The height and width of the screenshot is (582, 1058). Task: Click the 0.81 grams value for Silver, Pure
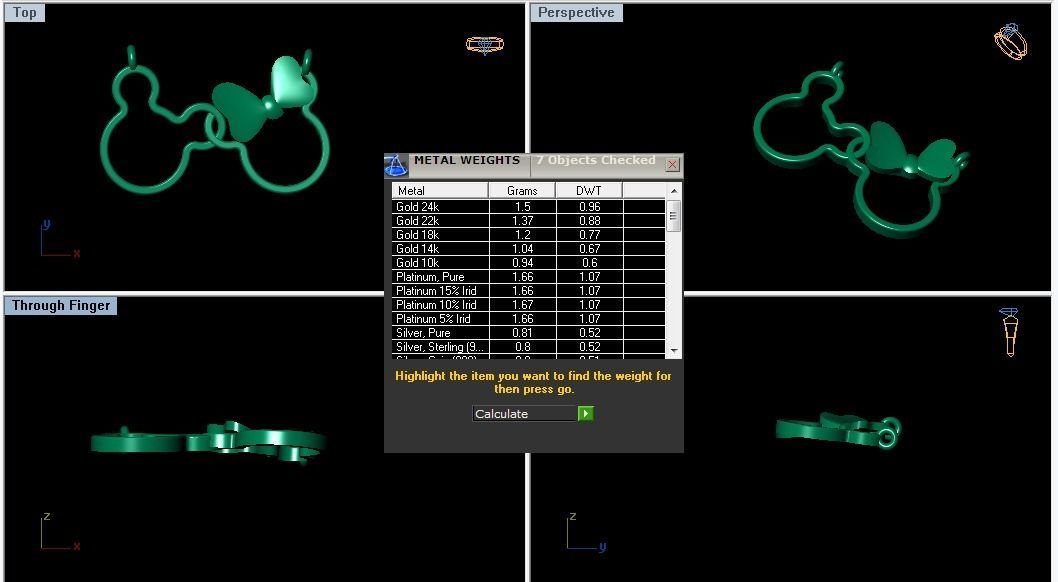[x=522, y=332]
